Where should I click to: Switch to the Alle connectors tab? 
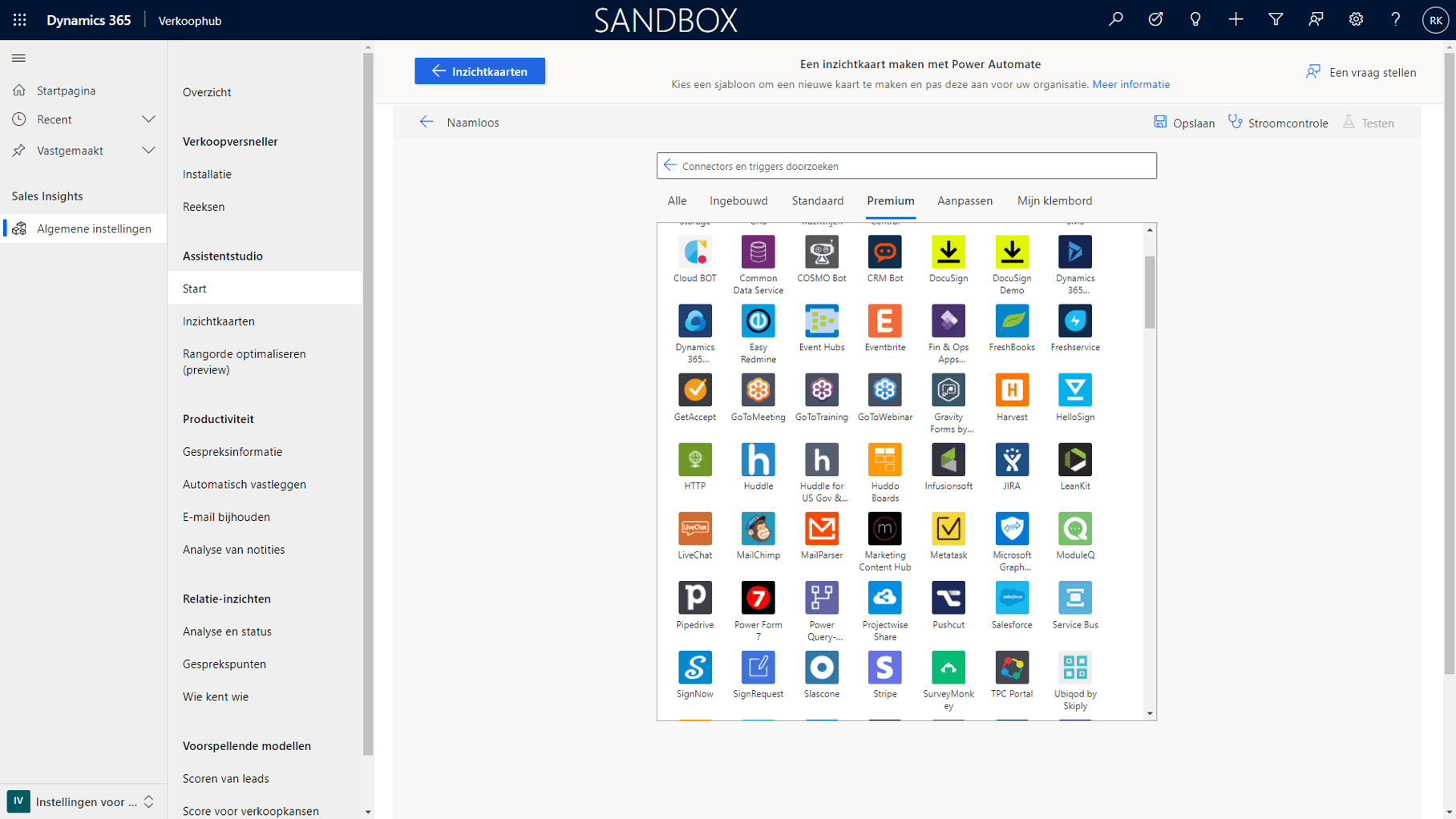click(x=677, y=201)
